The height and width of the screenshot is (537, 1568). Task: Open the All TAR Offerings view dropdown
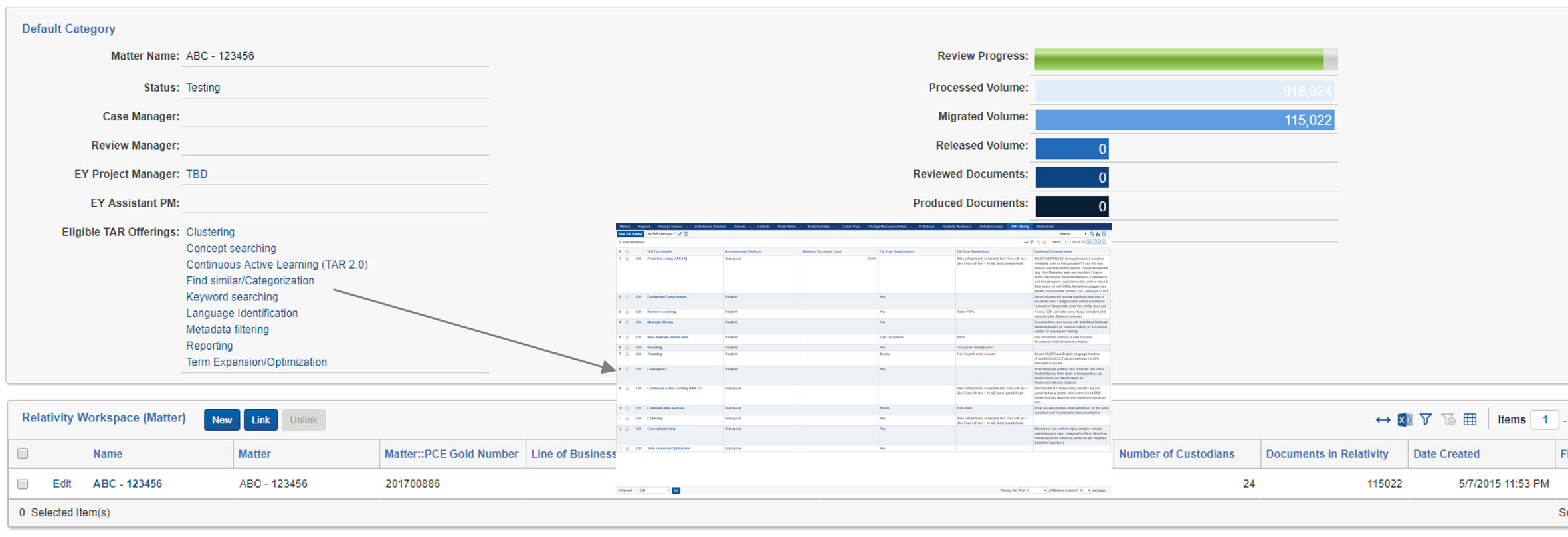point(661,234)
